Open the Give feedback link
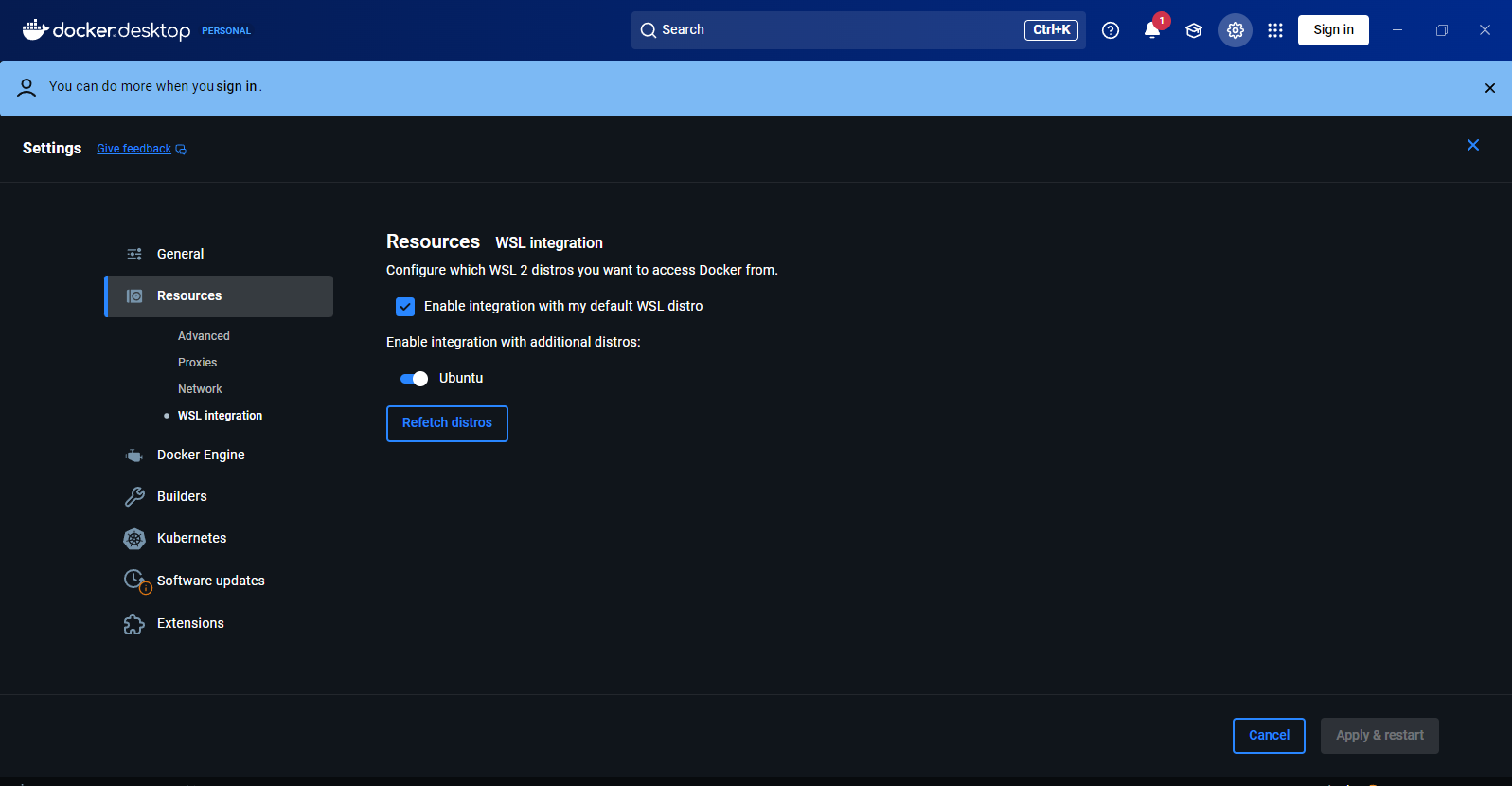 coord(134,150)
